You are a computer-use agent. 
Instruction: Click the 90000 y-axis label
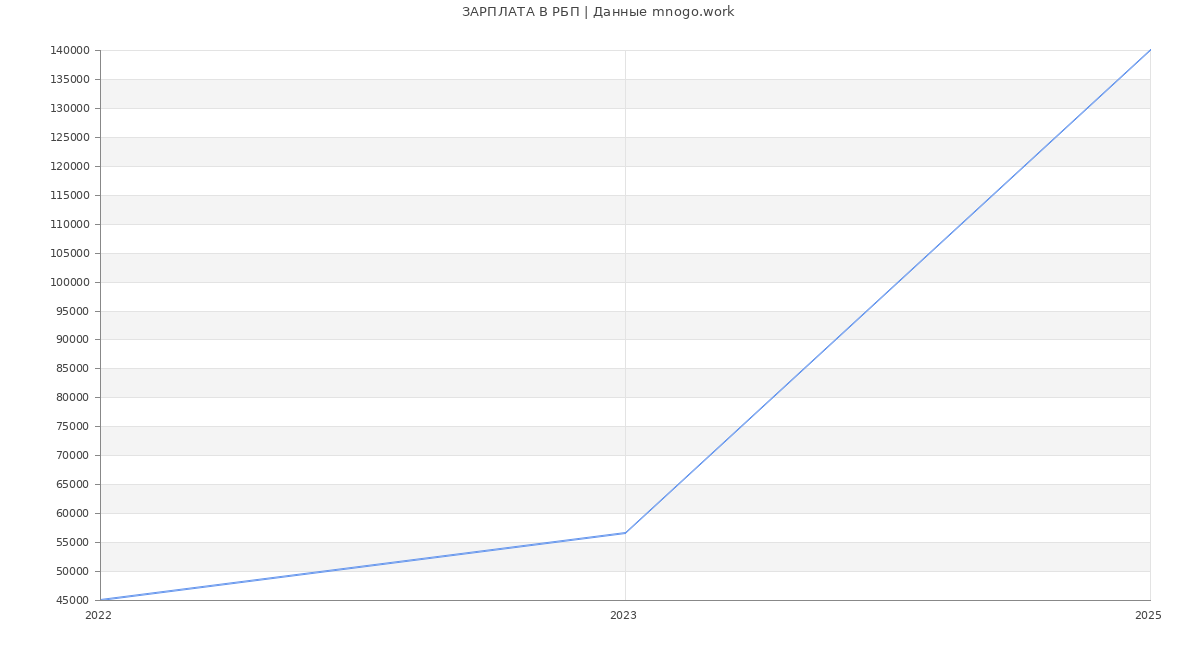coord(73,340)
